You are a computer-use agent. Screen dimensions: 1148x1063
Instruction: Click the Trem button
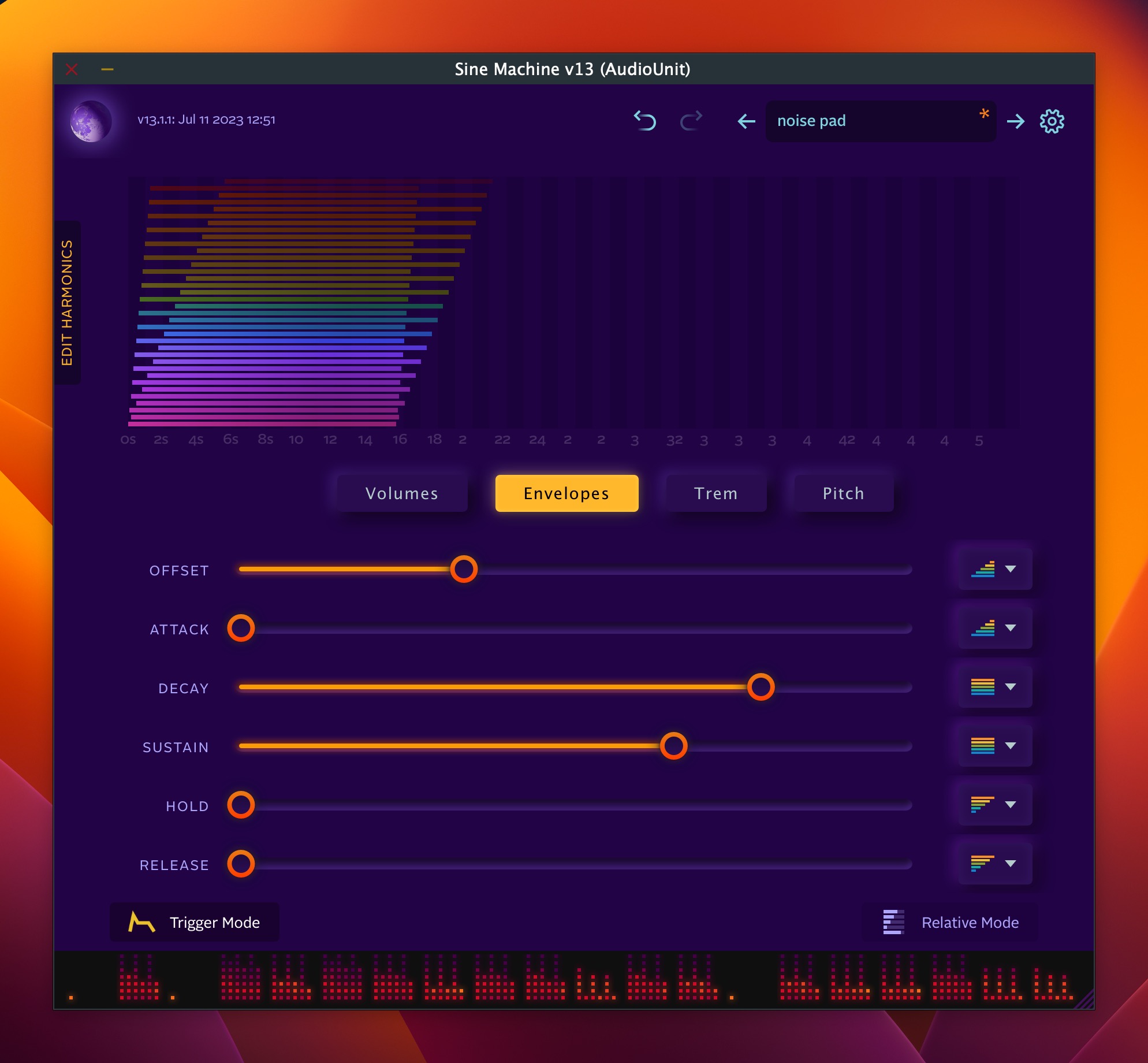(x=716, y=493)
